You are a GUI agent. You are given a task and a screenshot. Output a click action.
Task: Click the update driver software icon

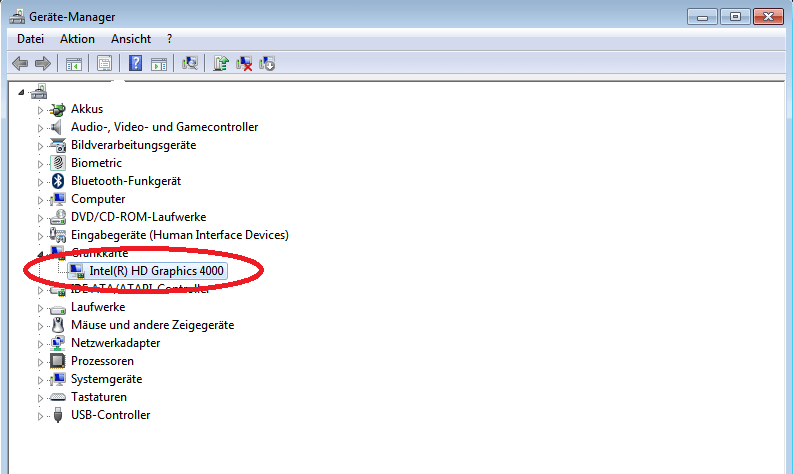[221, 64]
